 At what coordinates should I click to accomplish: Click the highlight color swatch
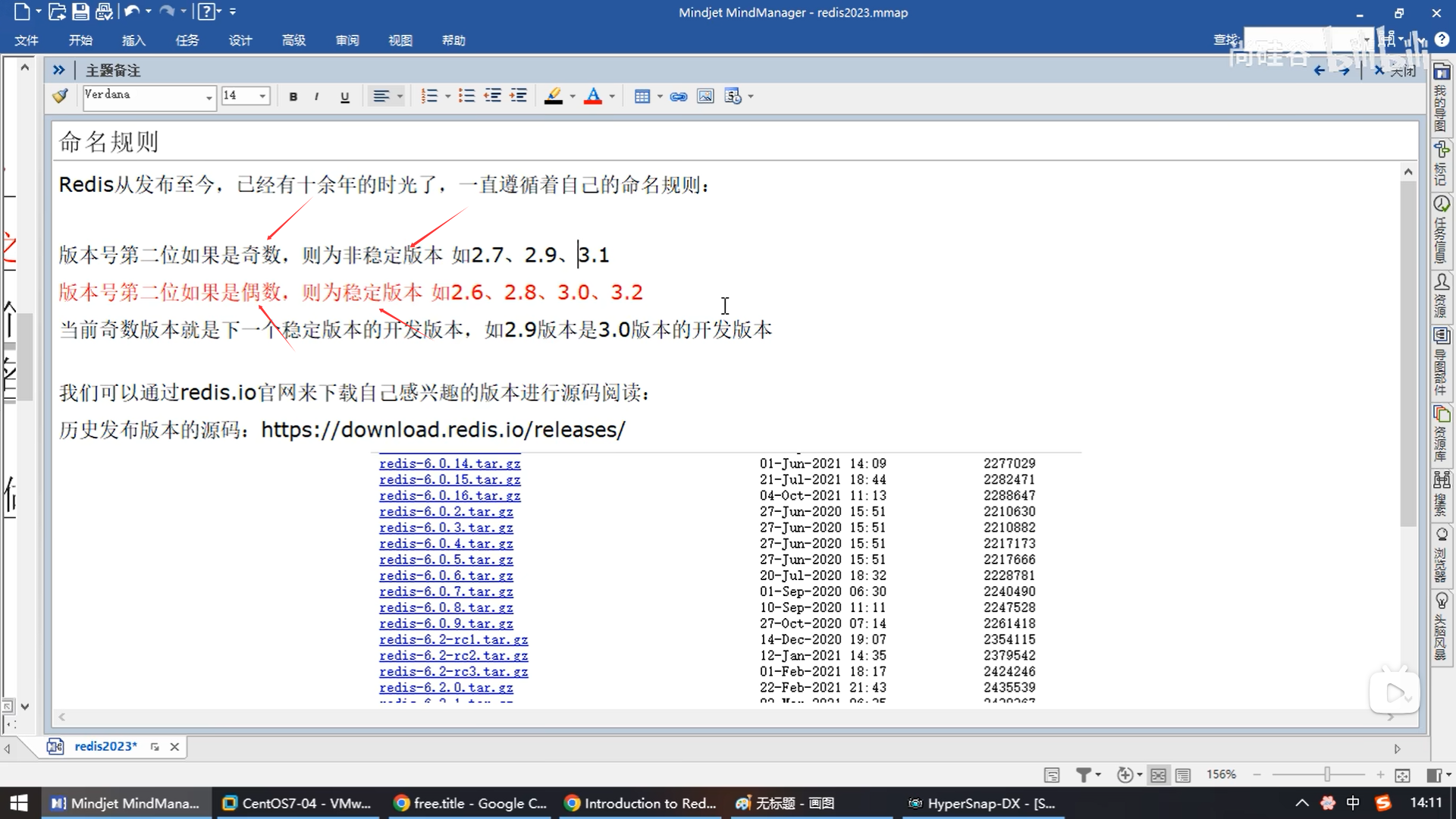pyautogui.click(x=554, y=96)
